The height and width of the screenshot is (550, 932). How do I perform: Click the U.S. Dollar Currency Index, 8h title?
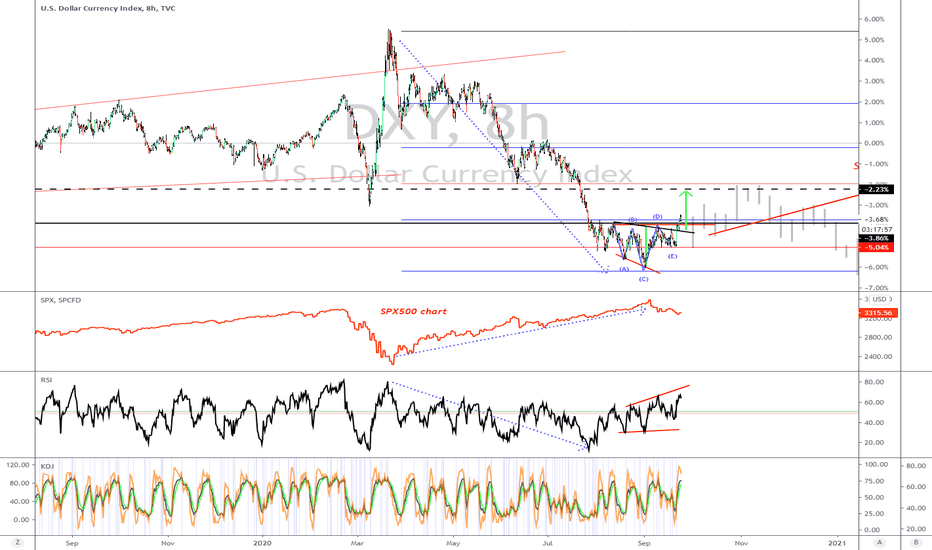pos(108,8)
